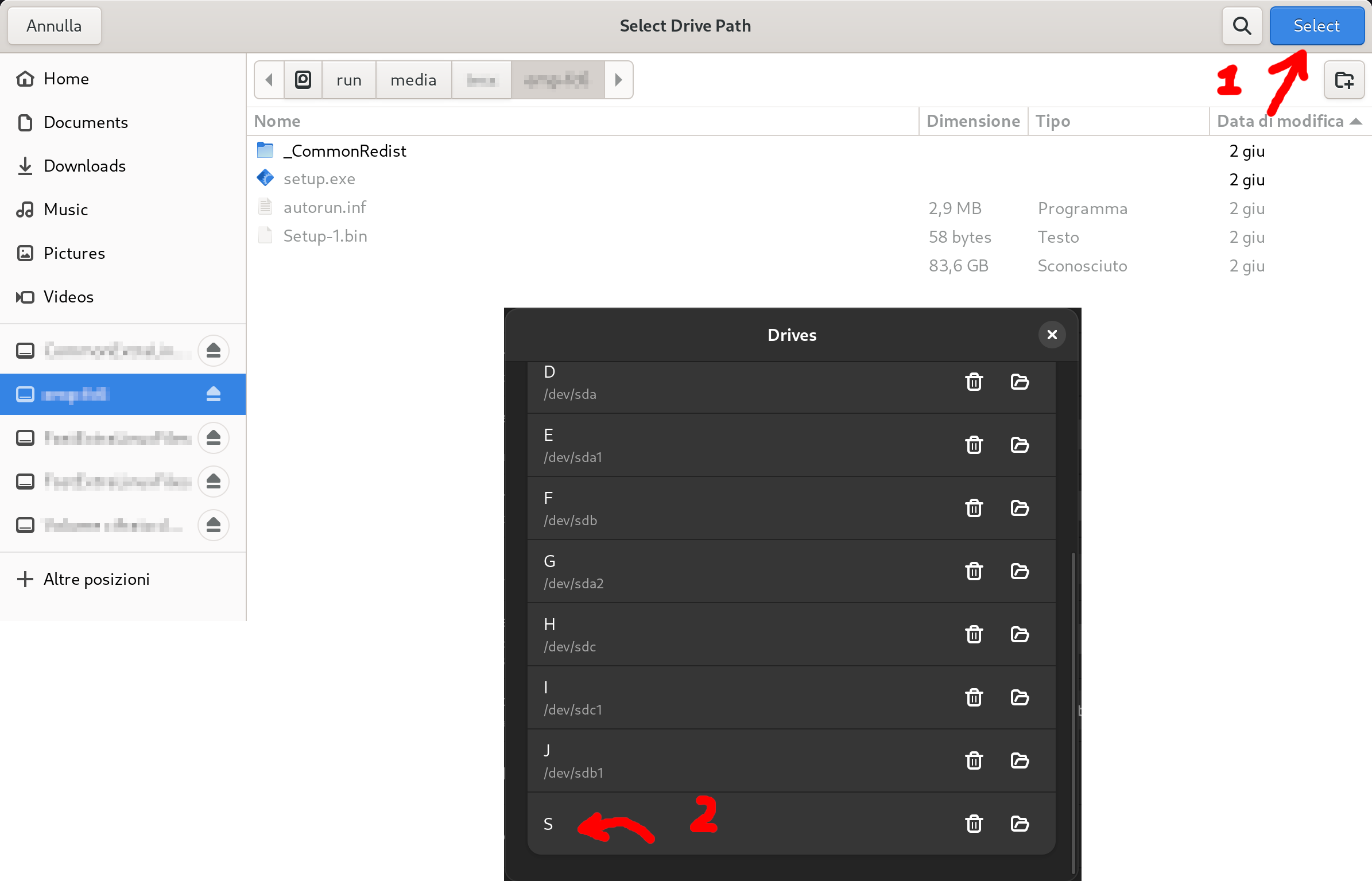This screenshot has width=1372, height=881.
Task: Remove the S drive mapping
Action: tap(973, 824)
